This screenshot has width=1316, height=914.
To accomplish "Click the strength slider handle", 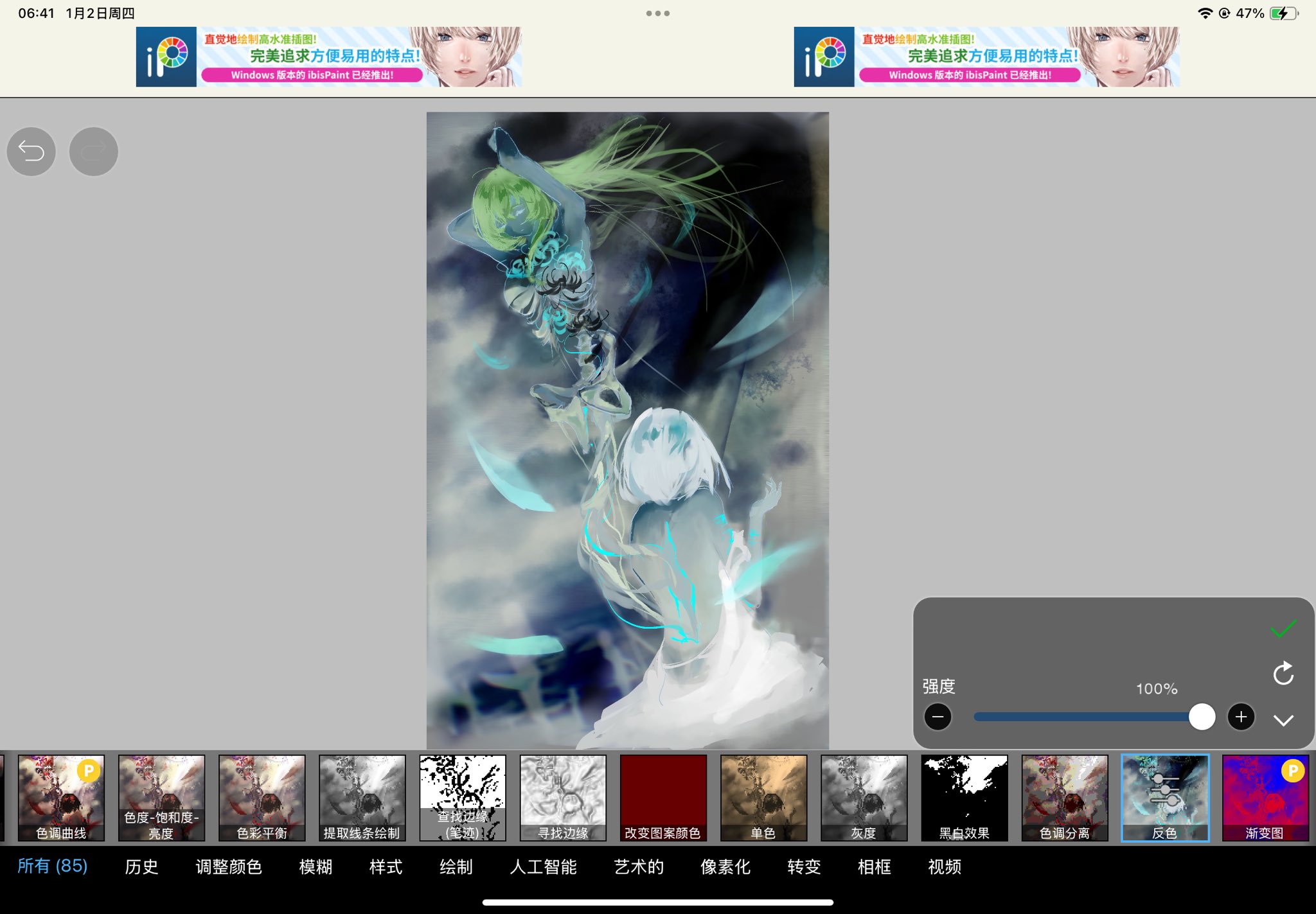I will [x=1202, y=717].
